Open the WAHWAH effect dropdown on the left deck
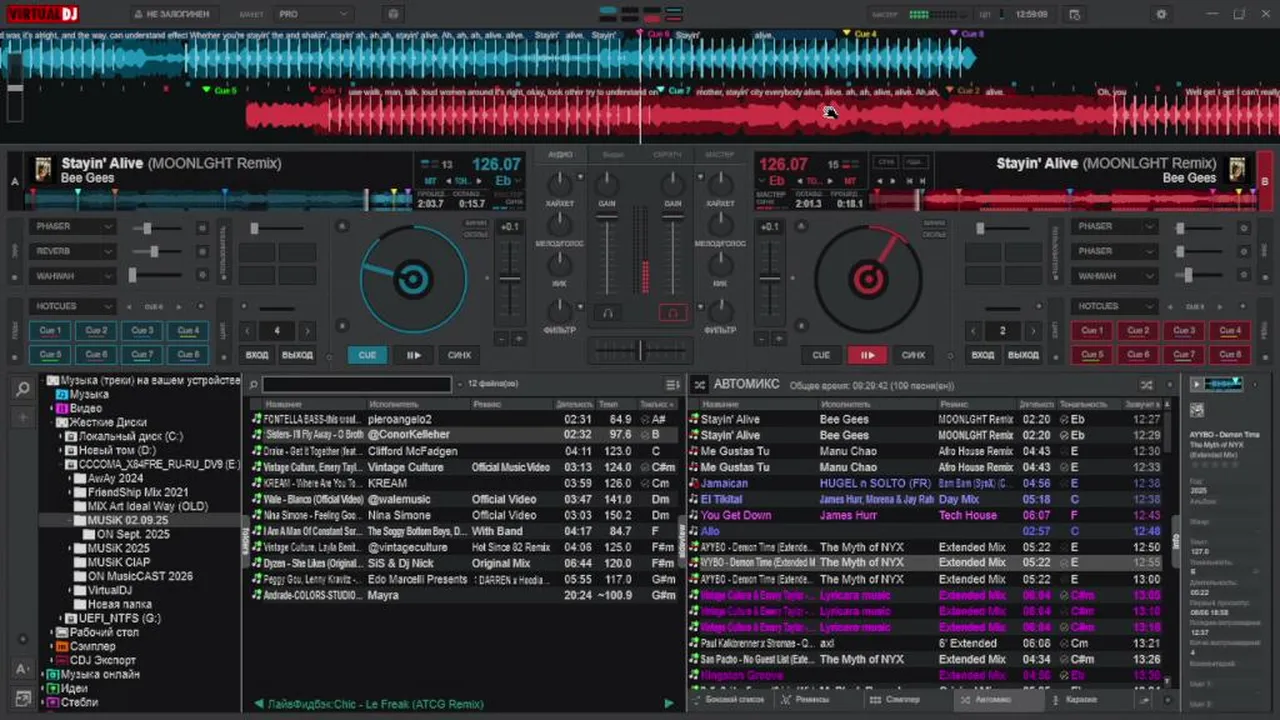 point(72,275)
